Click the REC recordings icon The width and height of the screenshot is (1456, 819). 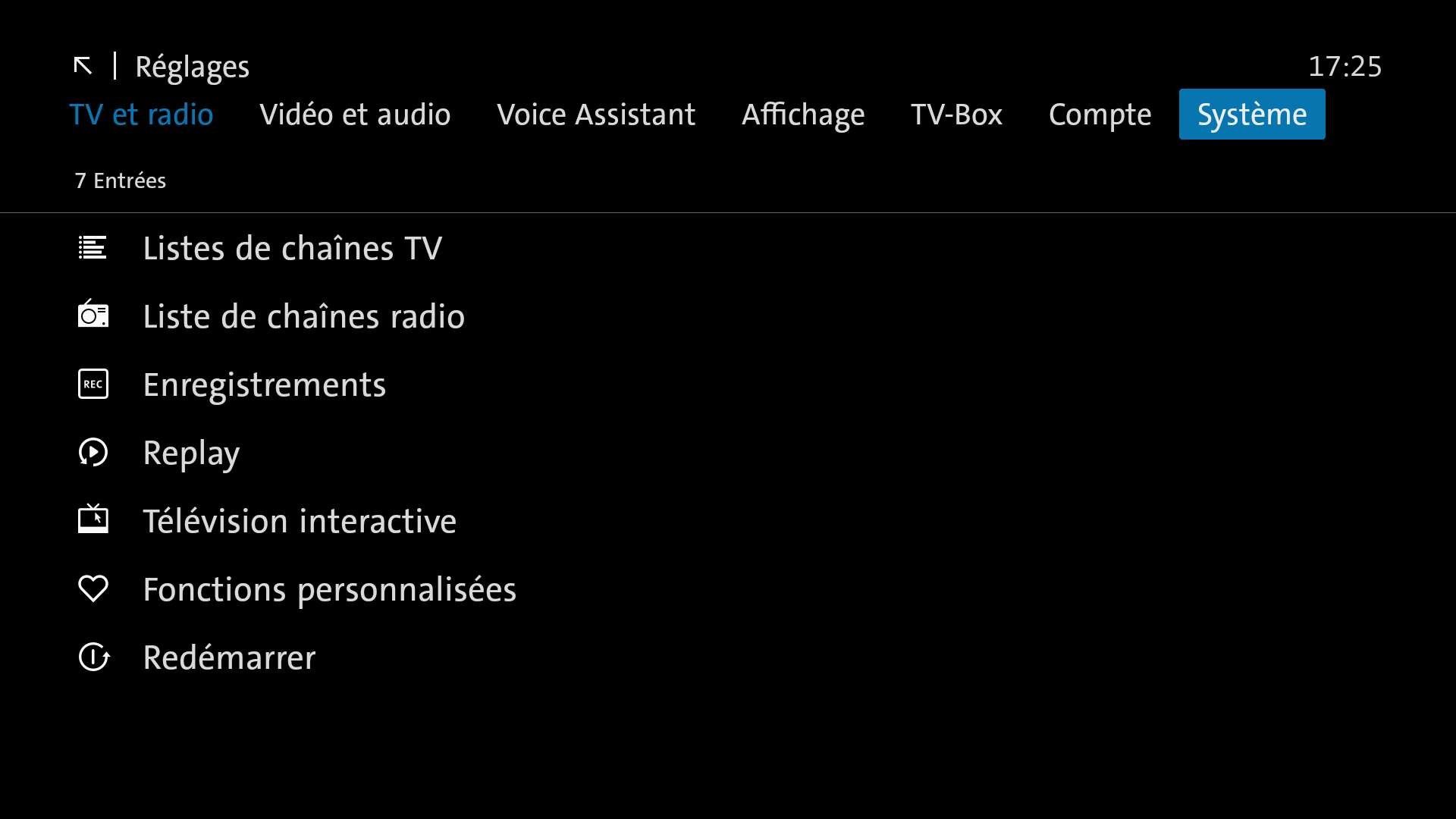coord(93,384)
